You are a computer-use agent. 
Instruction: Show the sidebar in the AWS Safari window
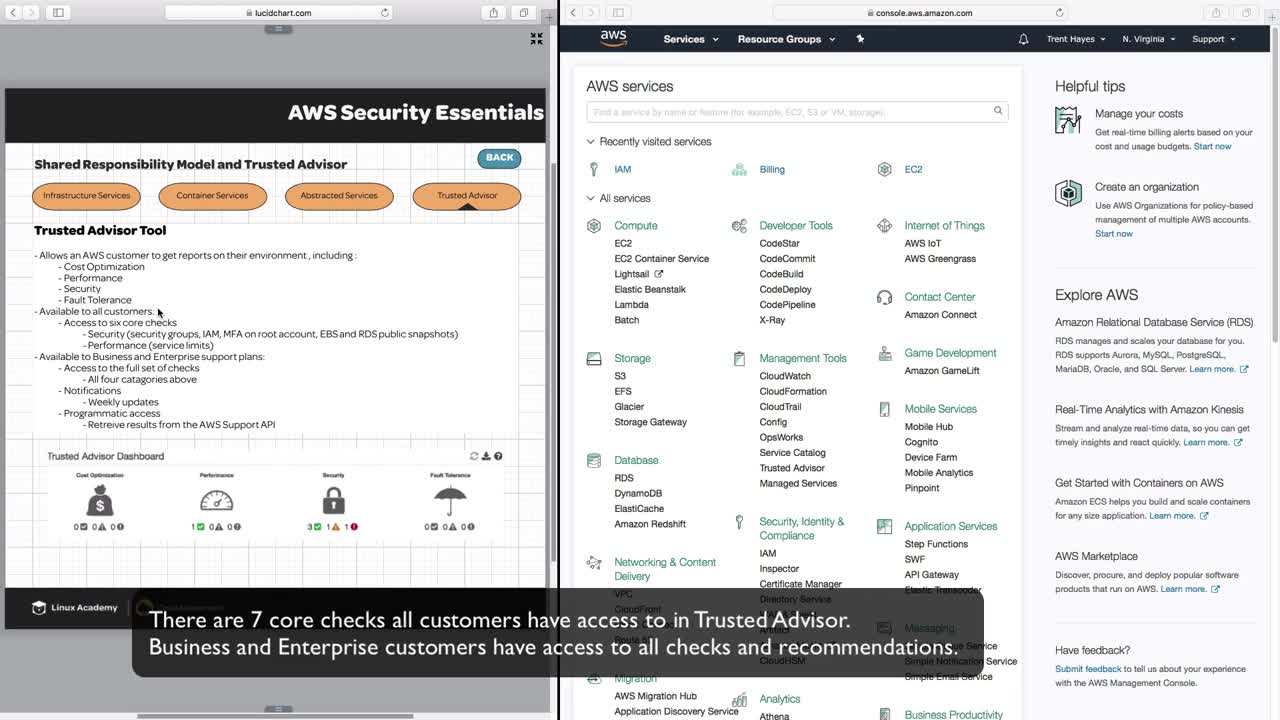click(x=618, y=13)
